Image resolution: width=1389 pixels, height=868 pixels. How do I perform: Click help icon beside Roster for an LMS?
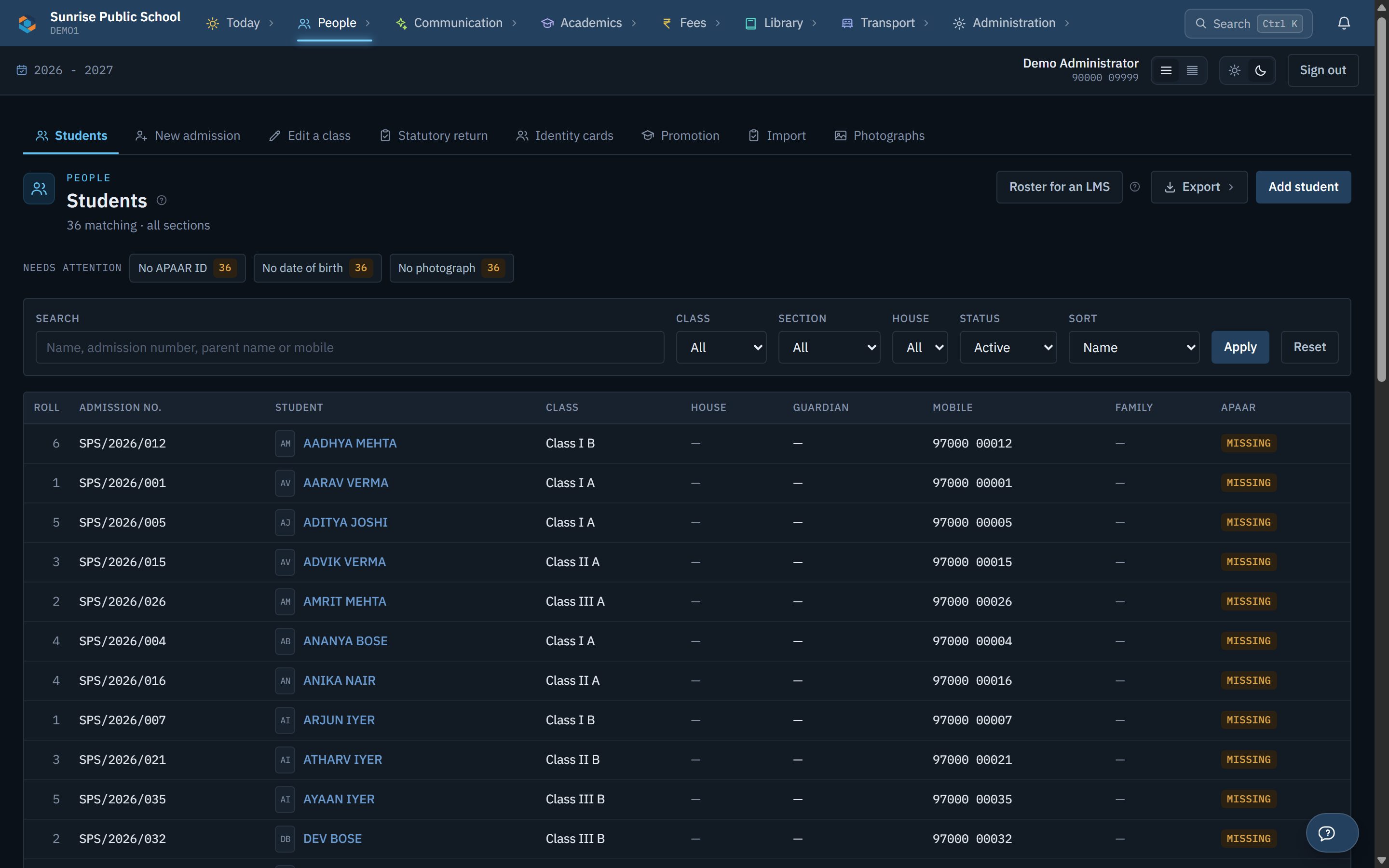[1135, 187]
